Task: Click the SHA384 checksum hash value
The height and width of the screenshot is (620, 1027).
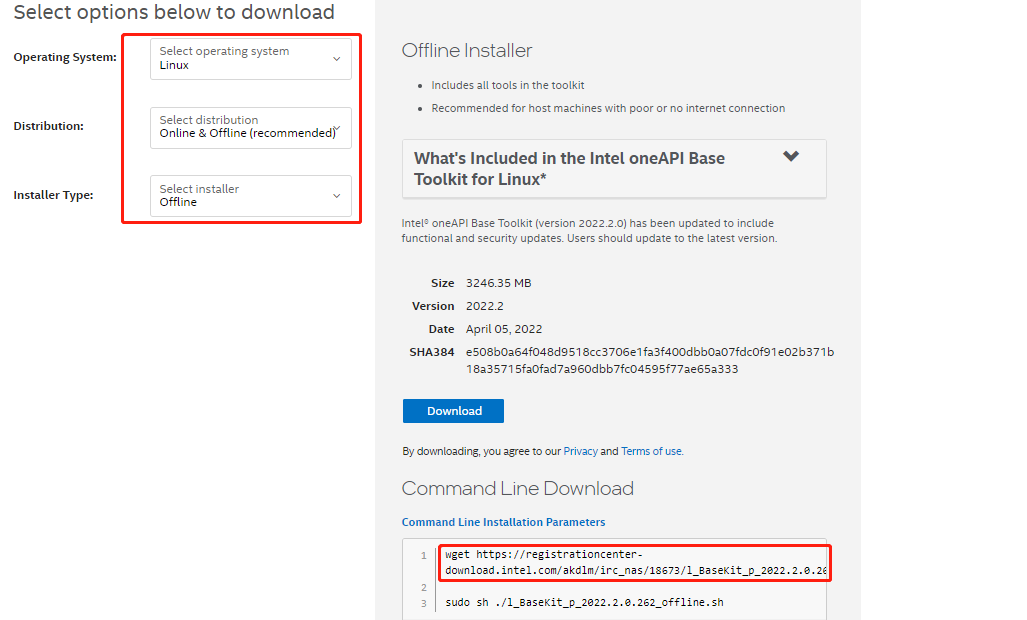Action: pyautogui.click(x=649, y=360)
